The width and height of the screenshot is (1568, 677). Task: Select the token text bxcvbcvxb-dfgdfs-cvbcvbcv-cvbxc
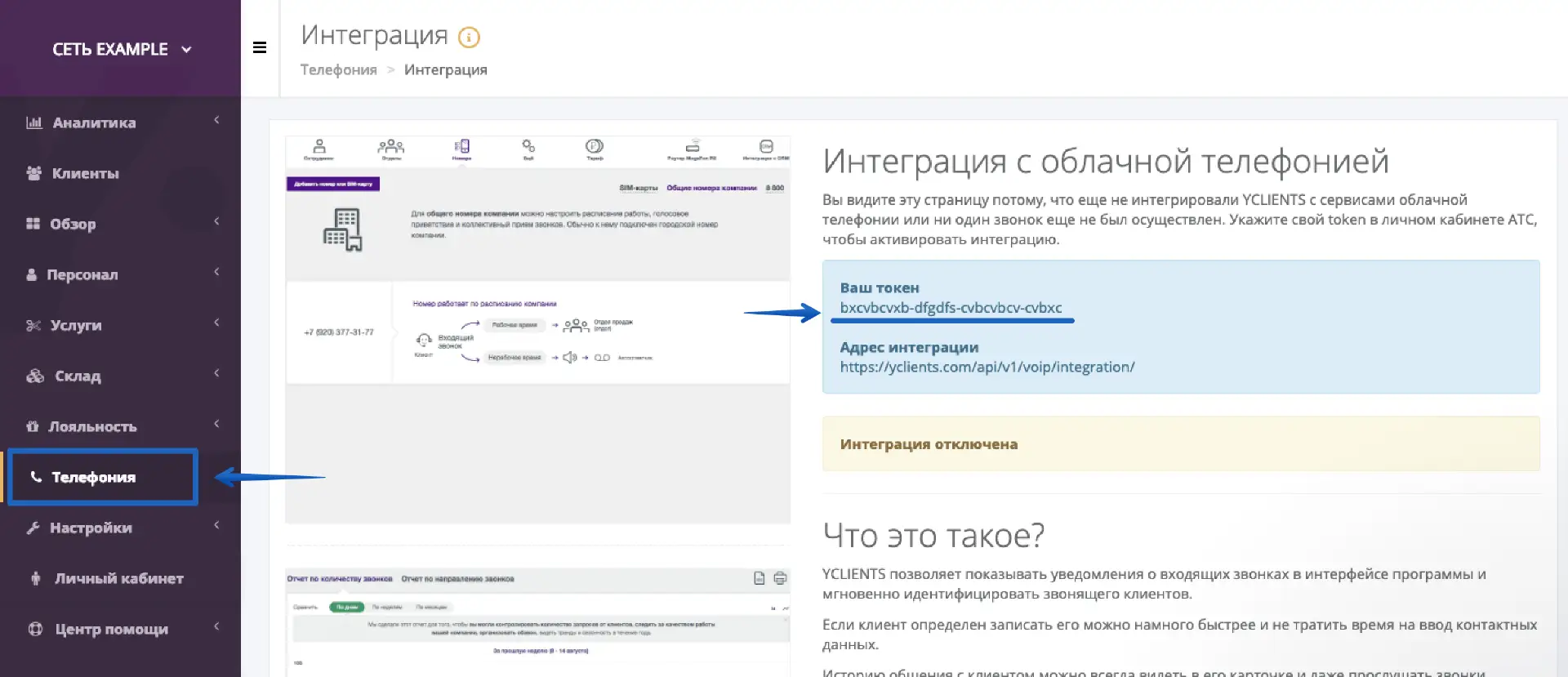coord(951,308)
